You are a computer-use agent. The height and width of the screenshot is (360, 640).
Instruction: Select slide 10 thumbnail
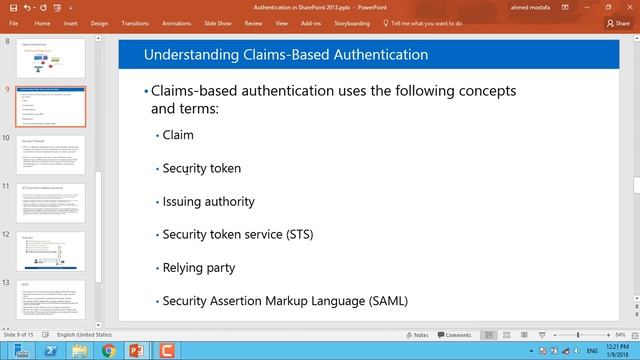pyautogui.click(x=51, y=155)
